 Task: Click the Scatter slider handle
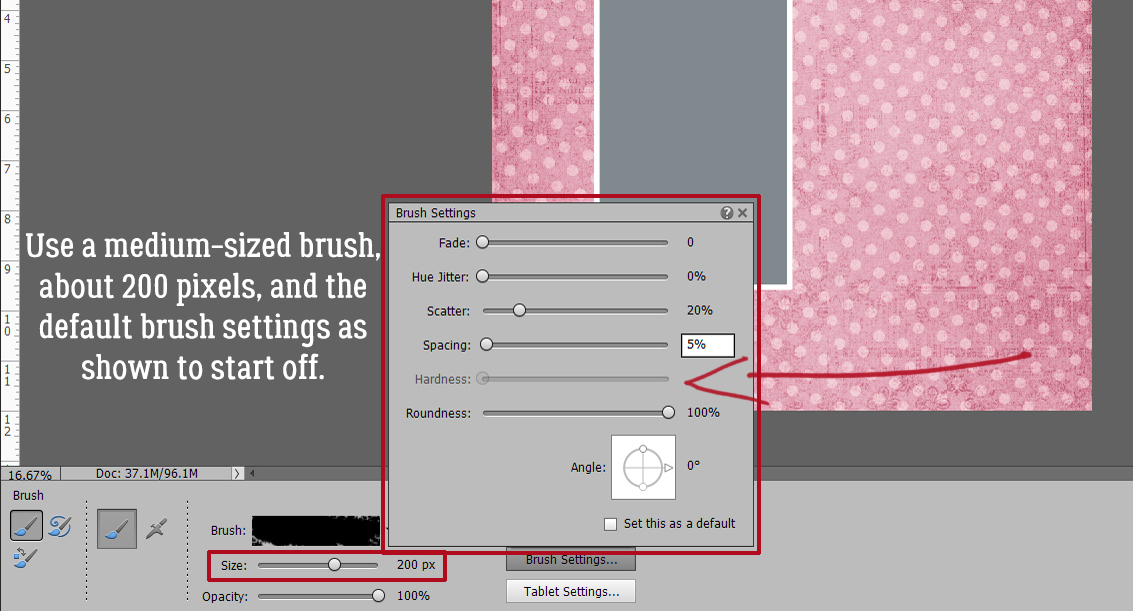click(520, 311)
